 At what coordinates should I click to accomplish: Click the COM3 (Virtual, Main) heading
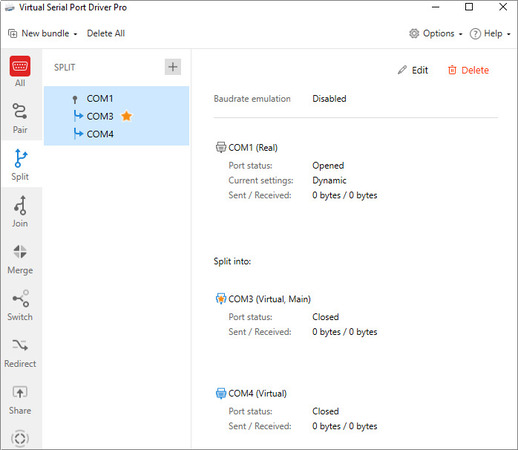tap(270, 299)
